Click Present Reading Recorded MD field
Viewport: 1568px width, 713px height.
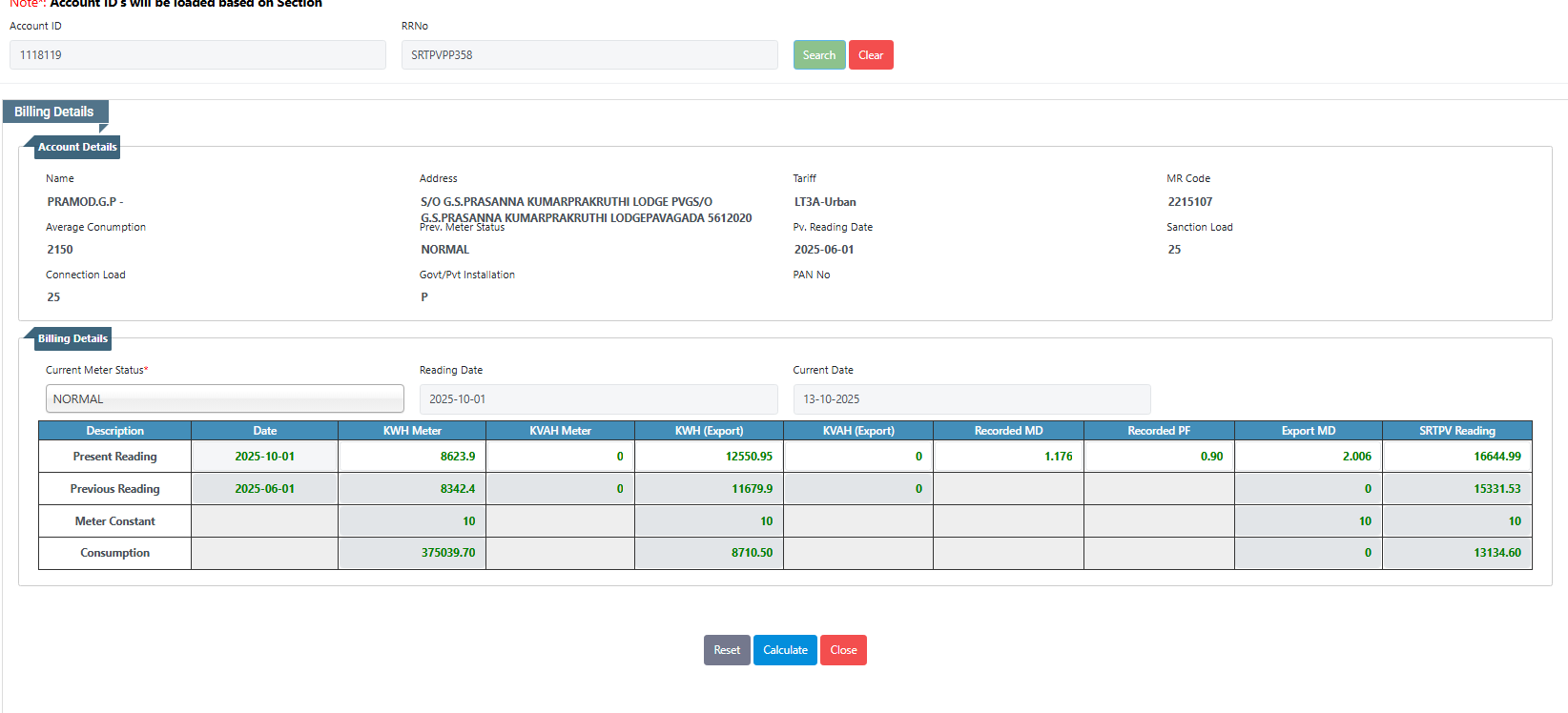[1008, 457]
